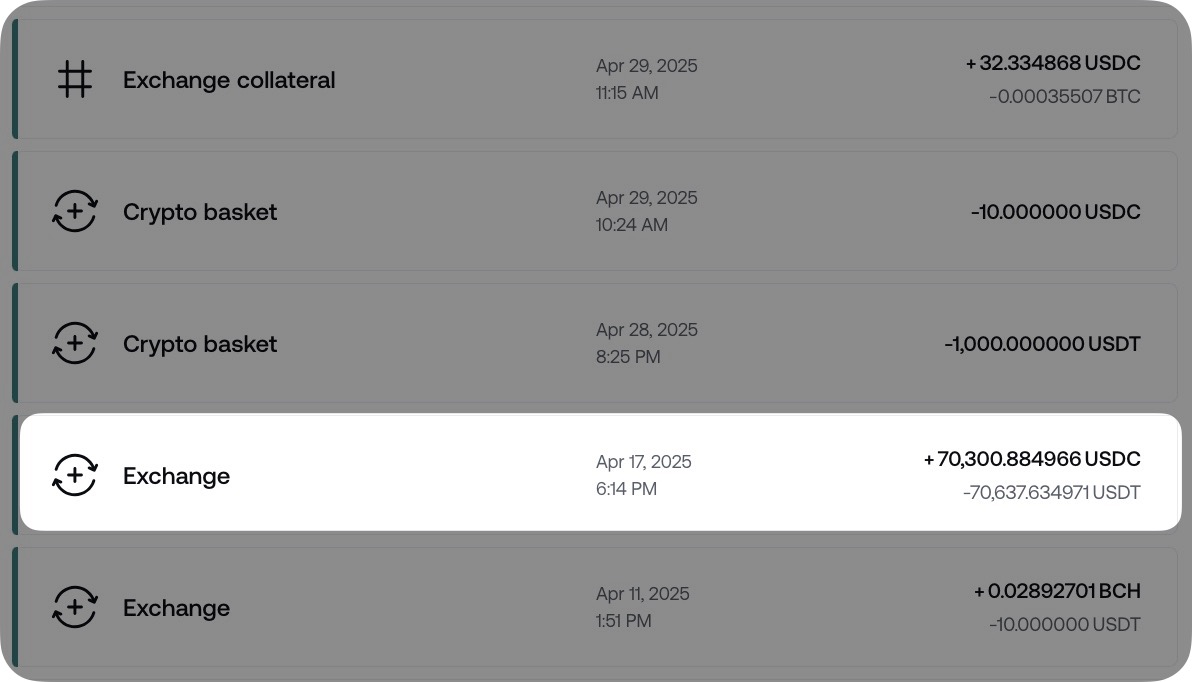Click the Apr 17, 2025 date
Viewport: 1192px width, 682px height.
tap(643, 462)
